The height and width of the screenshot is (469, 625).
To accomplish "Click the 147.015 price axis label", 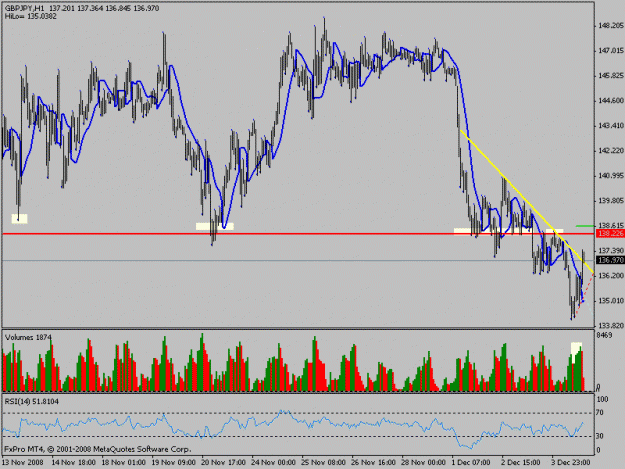I will coord(610,51).
